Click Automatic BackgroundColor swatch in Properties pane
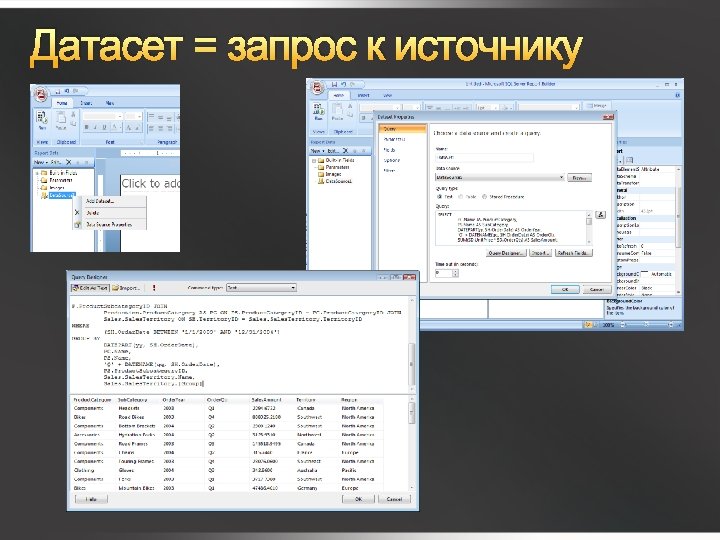The width and height of the screenshot is (720, 540). pyautogui.click(x=645, y=274)
